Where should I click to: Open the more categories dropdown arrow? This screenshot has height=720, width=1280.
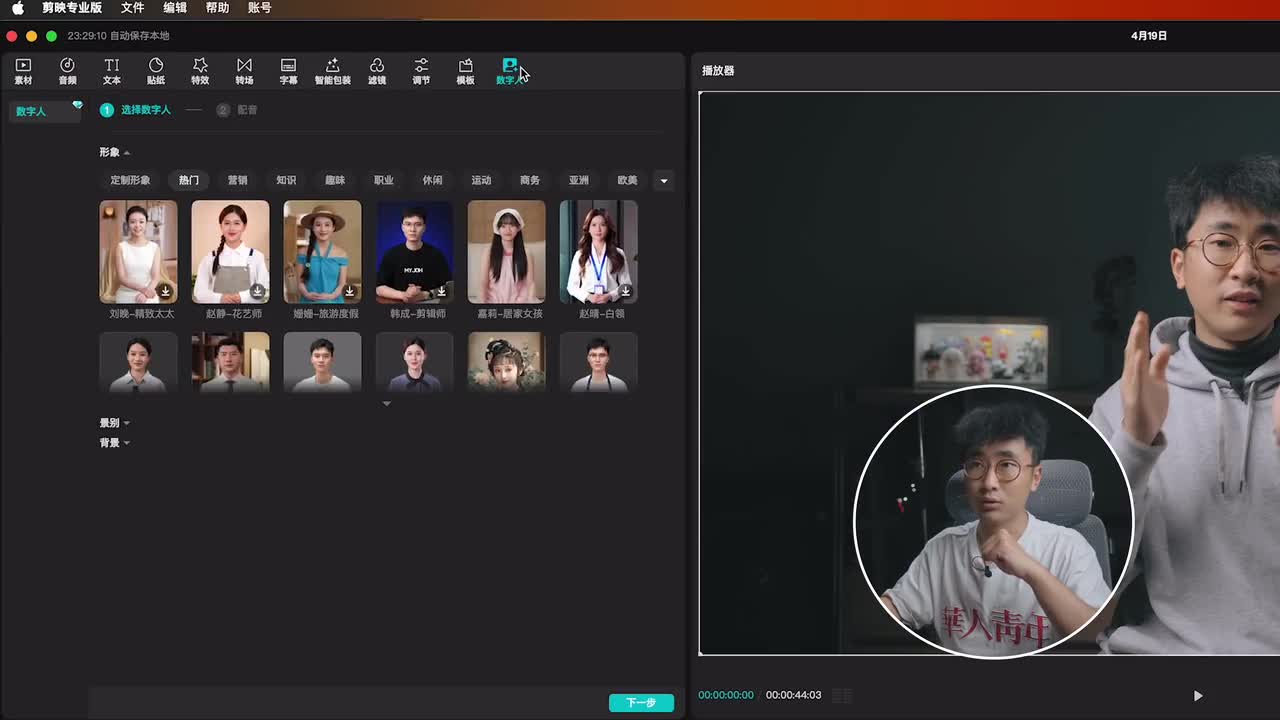pos(663,181)
